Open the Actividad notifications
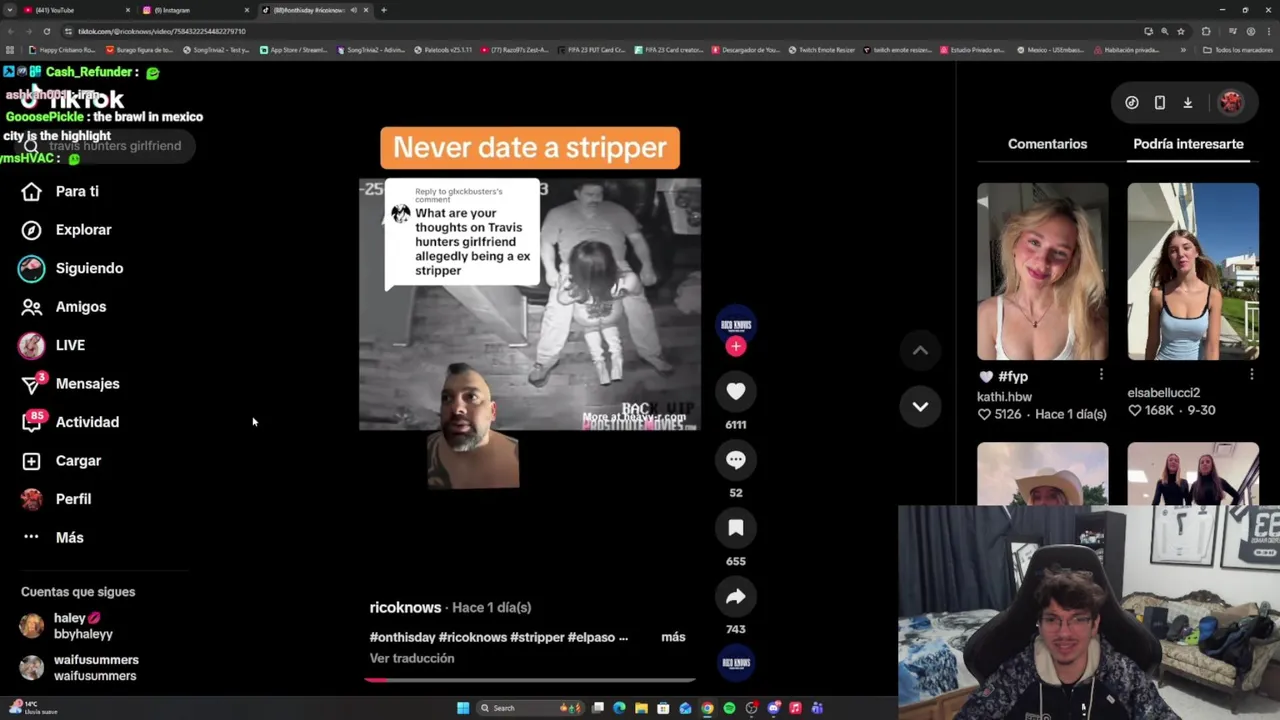This screenshot has height=720, width=1280. pyautogui.click(x=70, y=422)
